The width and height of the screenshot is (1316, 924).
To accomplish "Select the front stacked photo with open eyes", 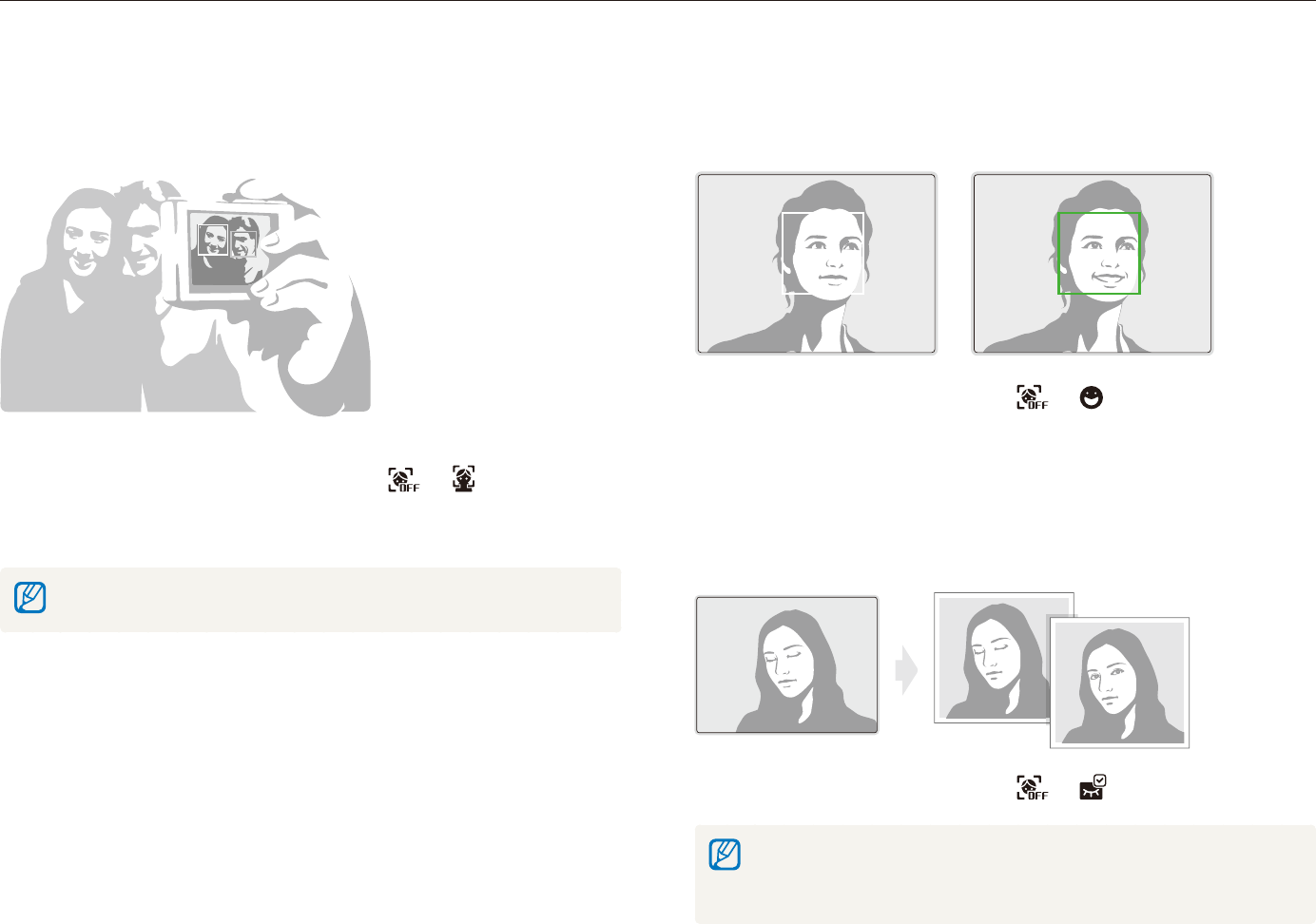I will coord(1119,683).
